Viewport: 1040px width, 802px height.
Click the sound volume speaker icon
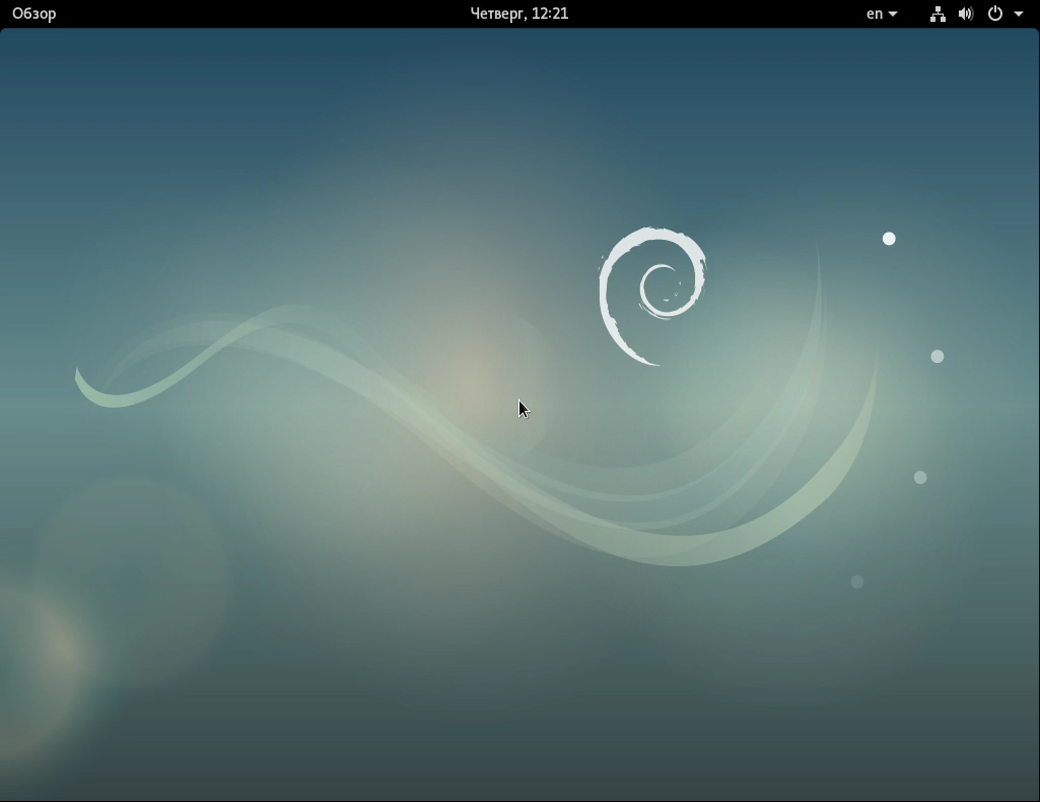tap(966, 14)
